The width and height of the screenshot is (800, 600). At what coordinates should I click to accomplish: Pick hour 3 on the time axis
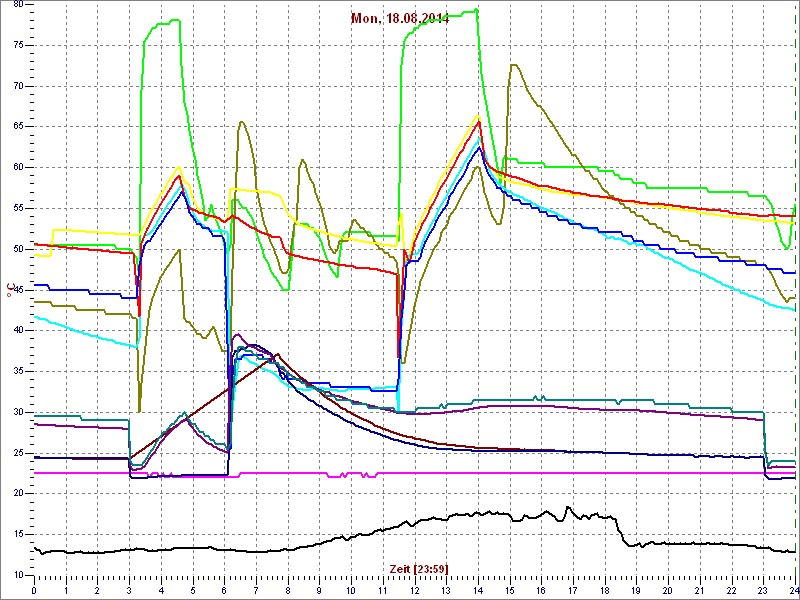coord(129,590)
